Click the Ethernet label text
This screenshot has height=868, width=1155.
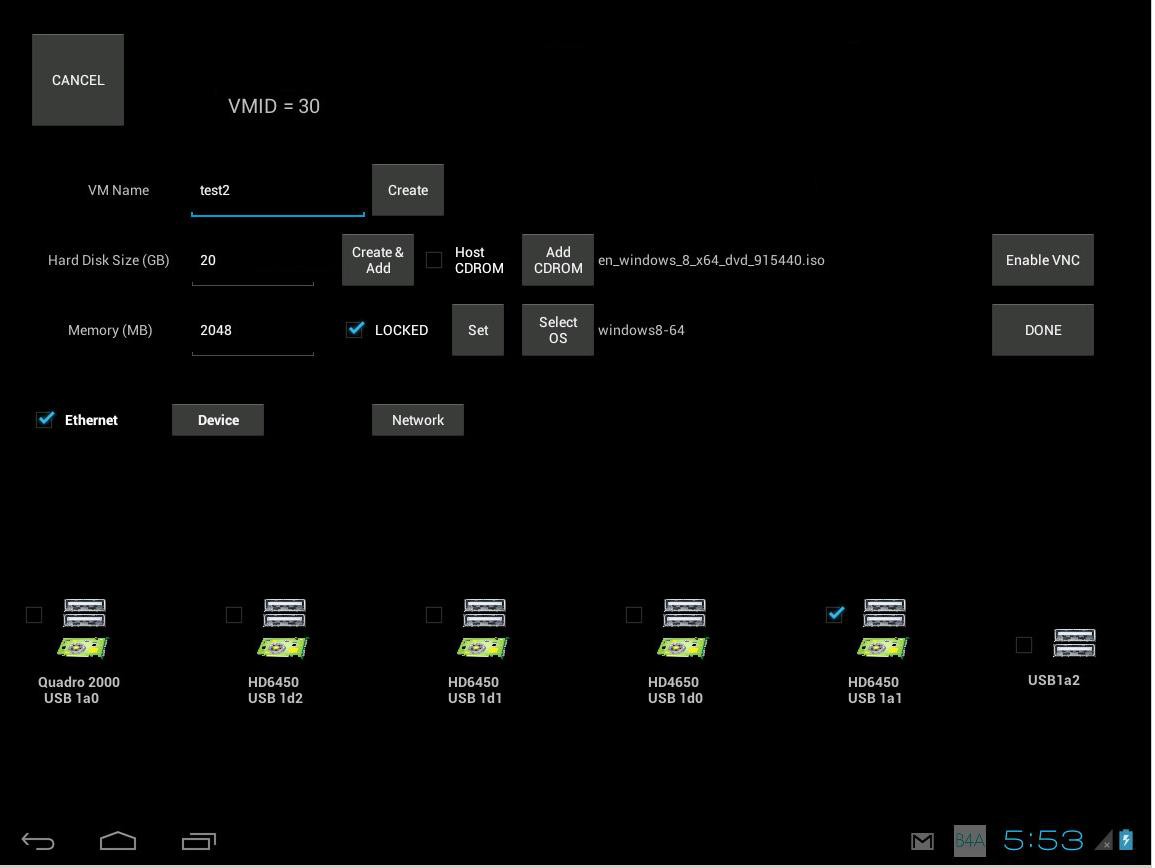(91, 420)
